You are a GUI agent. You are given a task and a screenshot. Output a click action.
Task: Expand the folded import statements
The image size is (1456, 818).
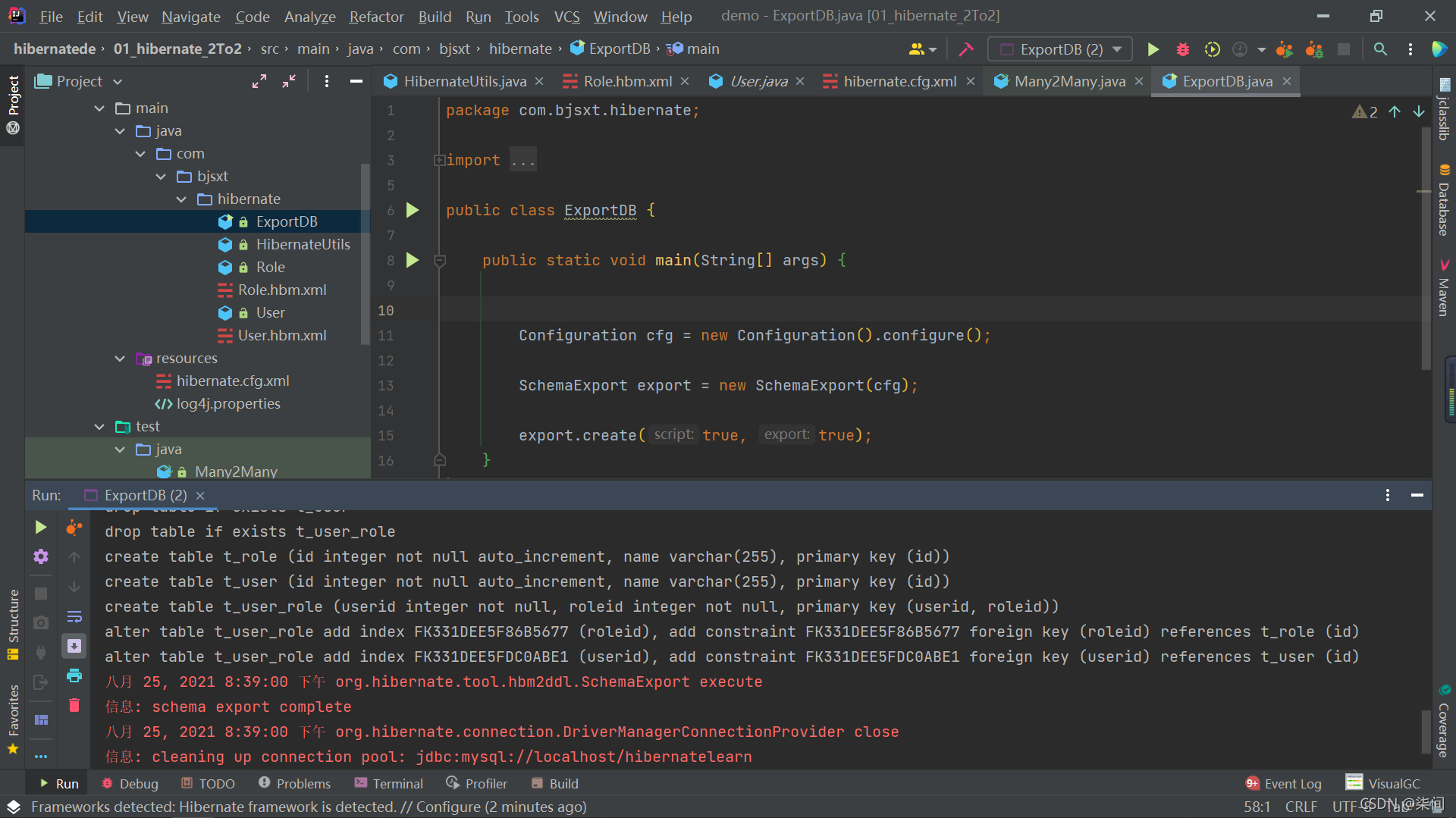pos(439,160)
